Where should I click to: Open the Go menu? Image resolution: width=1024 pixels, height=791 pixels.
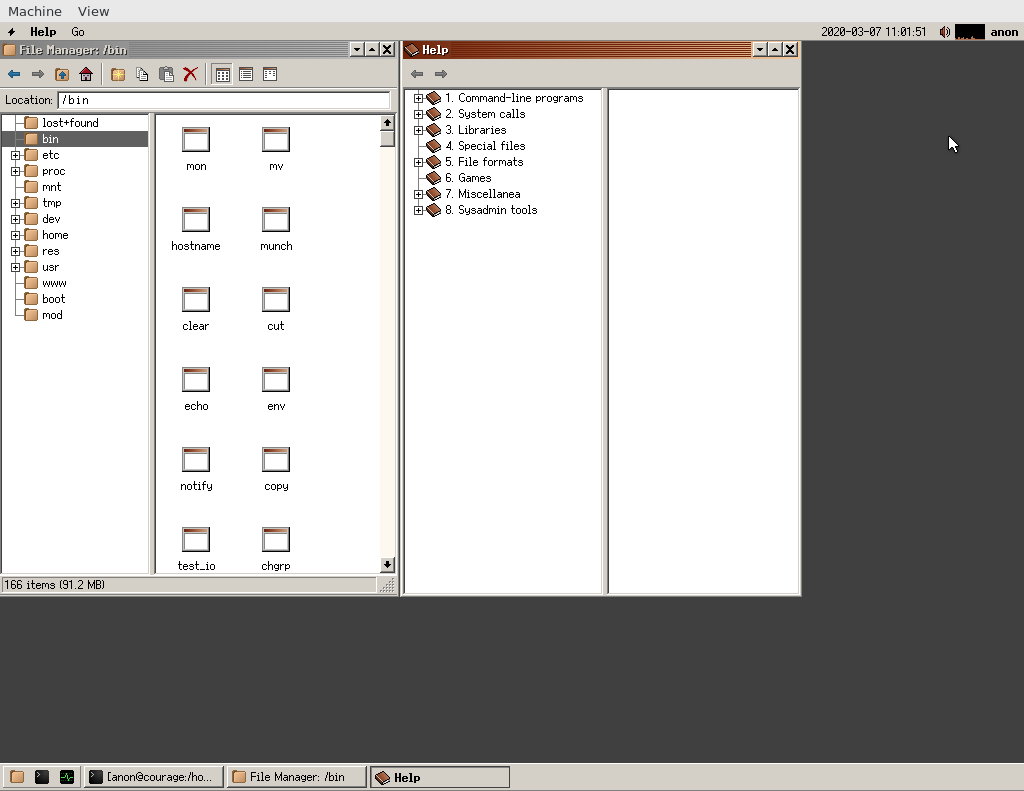[x=77, y=32]
